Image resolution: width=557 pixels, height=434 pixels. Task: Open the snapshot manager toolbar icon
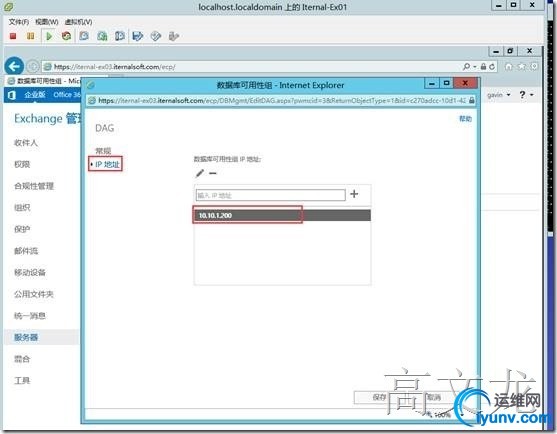coord(120,36)
